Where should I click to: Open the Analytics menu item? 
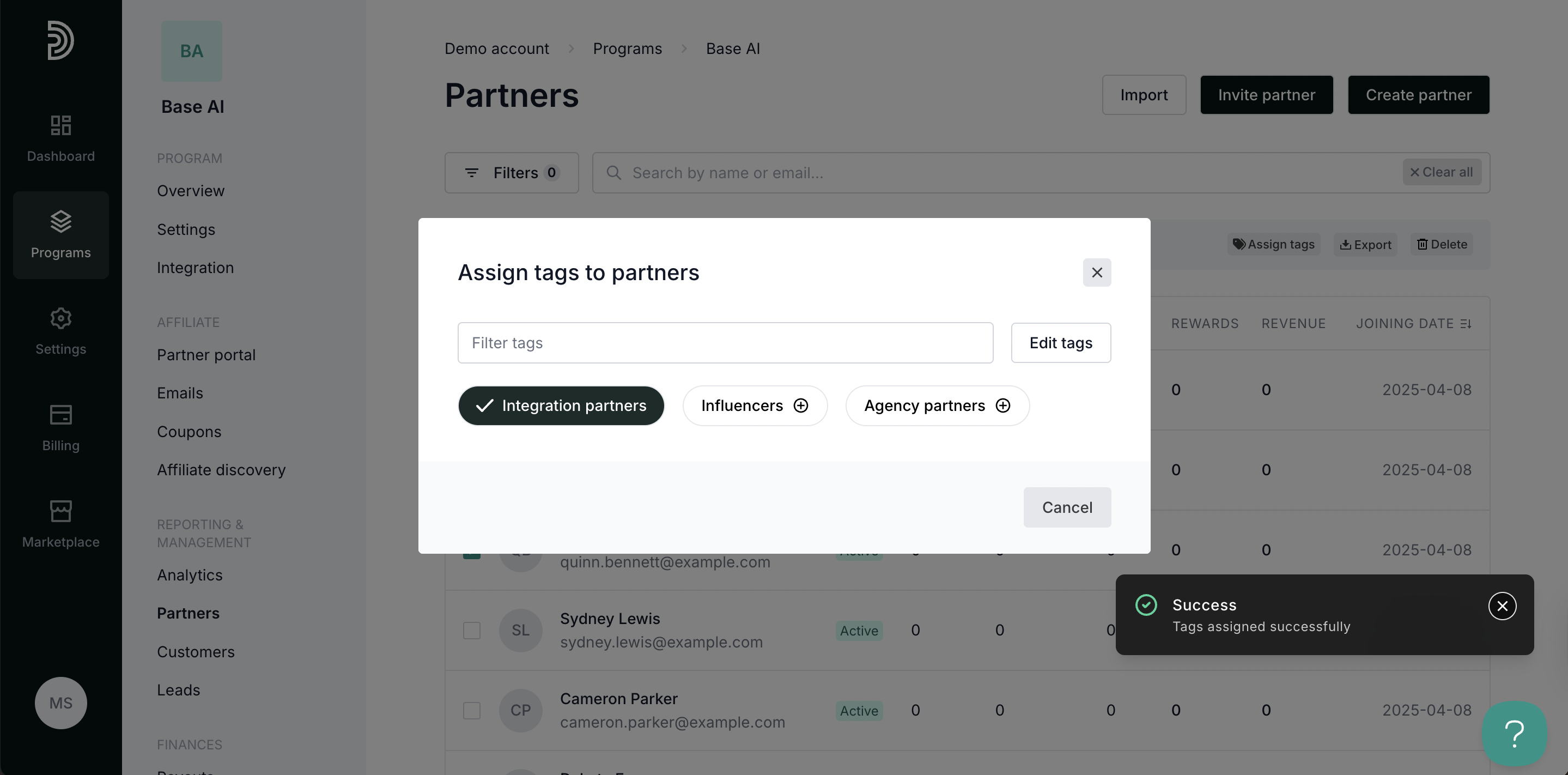(x=190, y=576)
